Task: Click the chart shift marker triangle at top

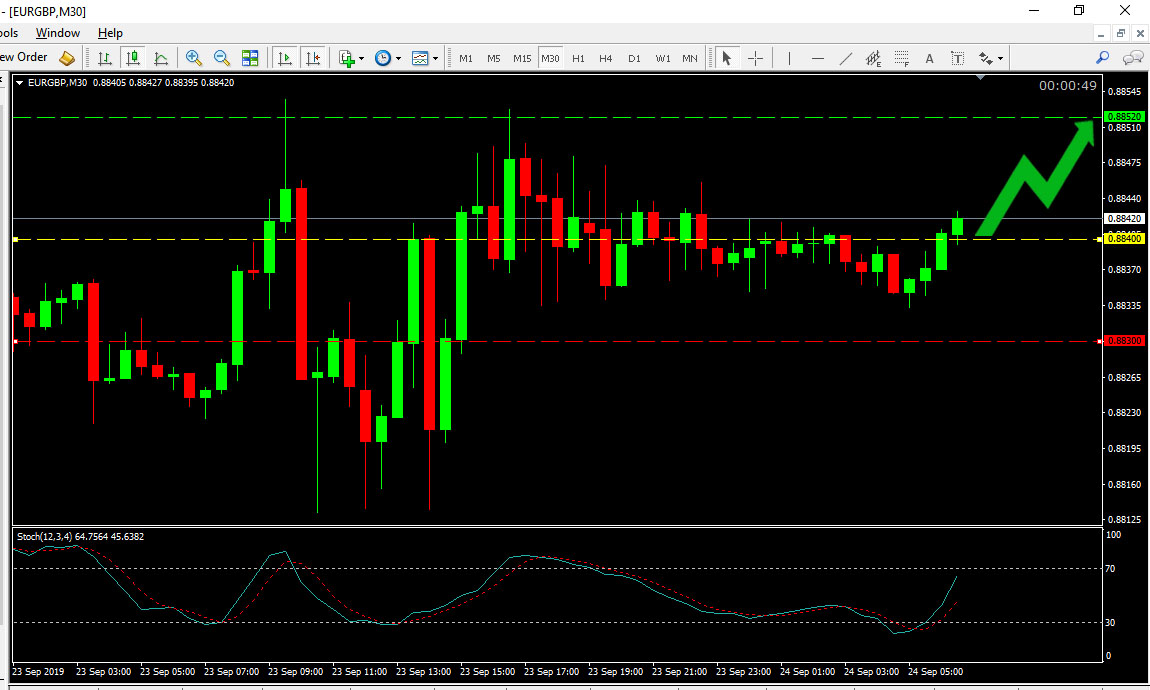Action: point(981,77)
